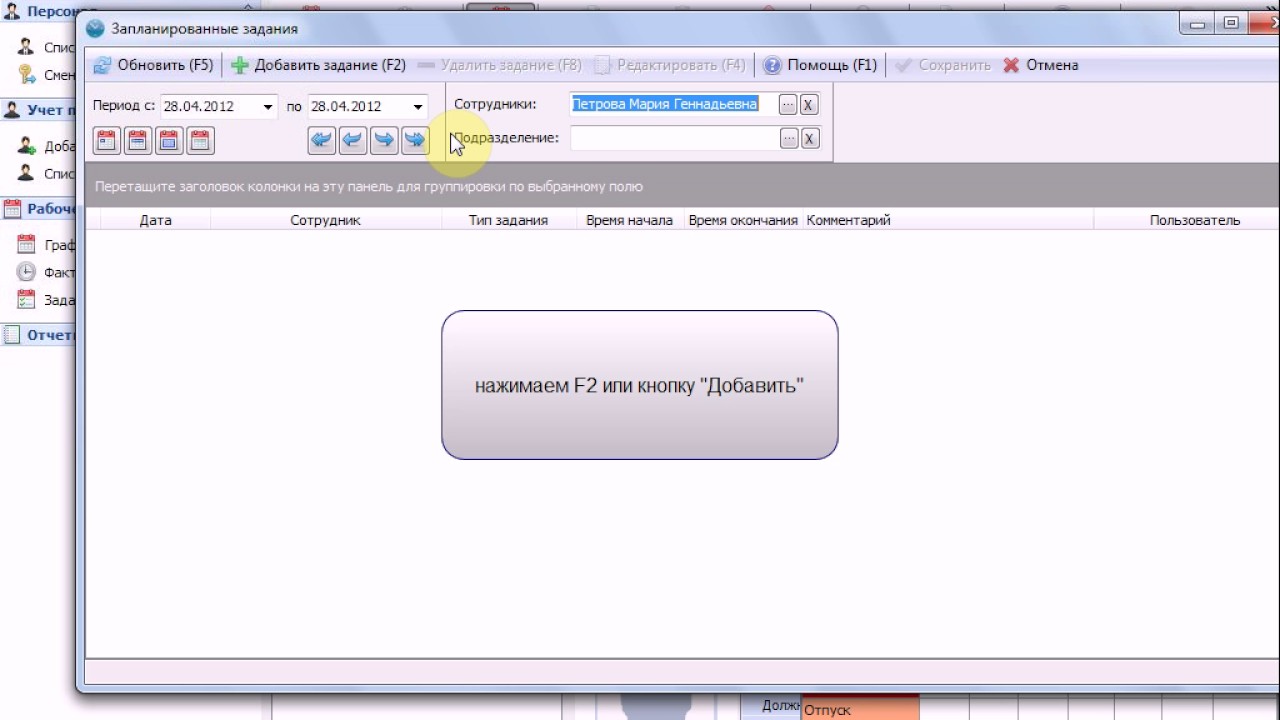Sort by the Тип задания column header
Viewport: 1280px width, 720px height.
[509, 220]
